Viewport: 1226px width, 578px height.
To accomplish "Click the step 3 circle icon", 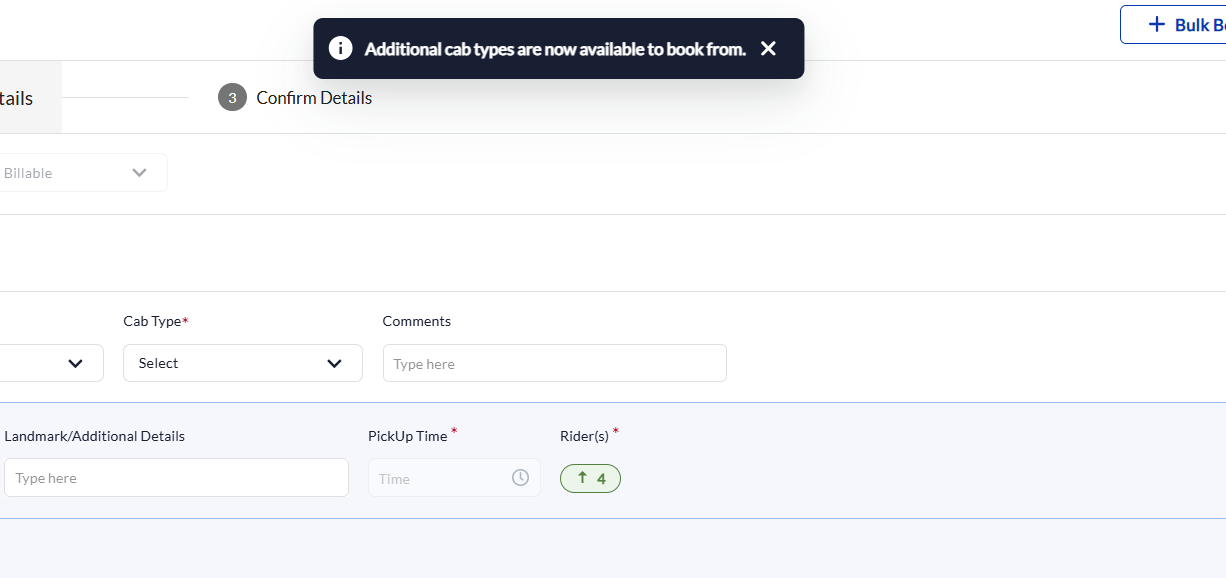I will pyautogui.click(x=232, y=98).
